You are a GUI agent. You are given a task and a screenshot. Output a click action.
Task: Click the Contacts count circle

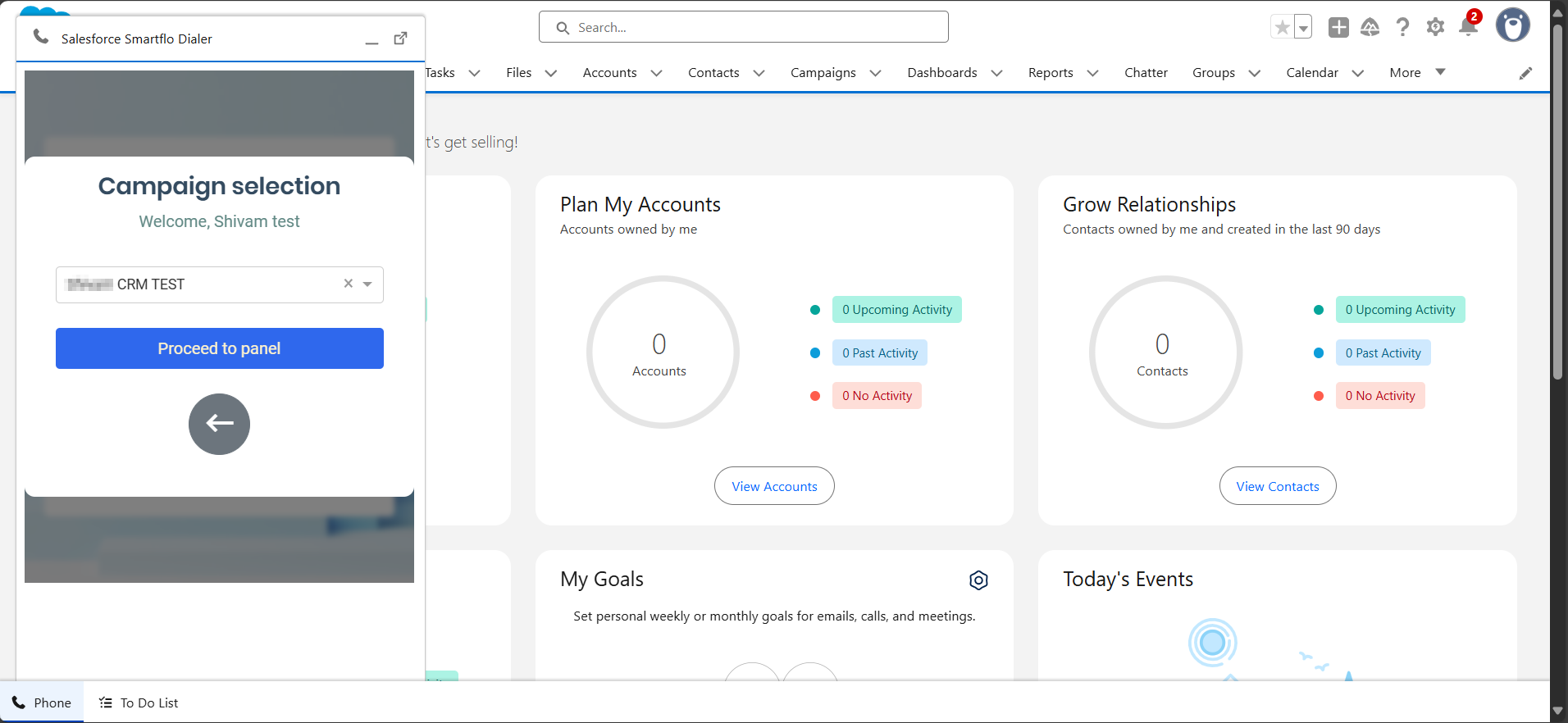1165,352
